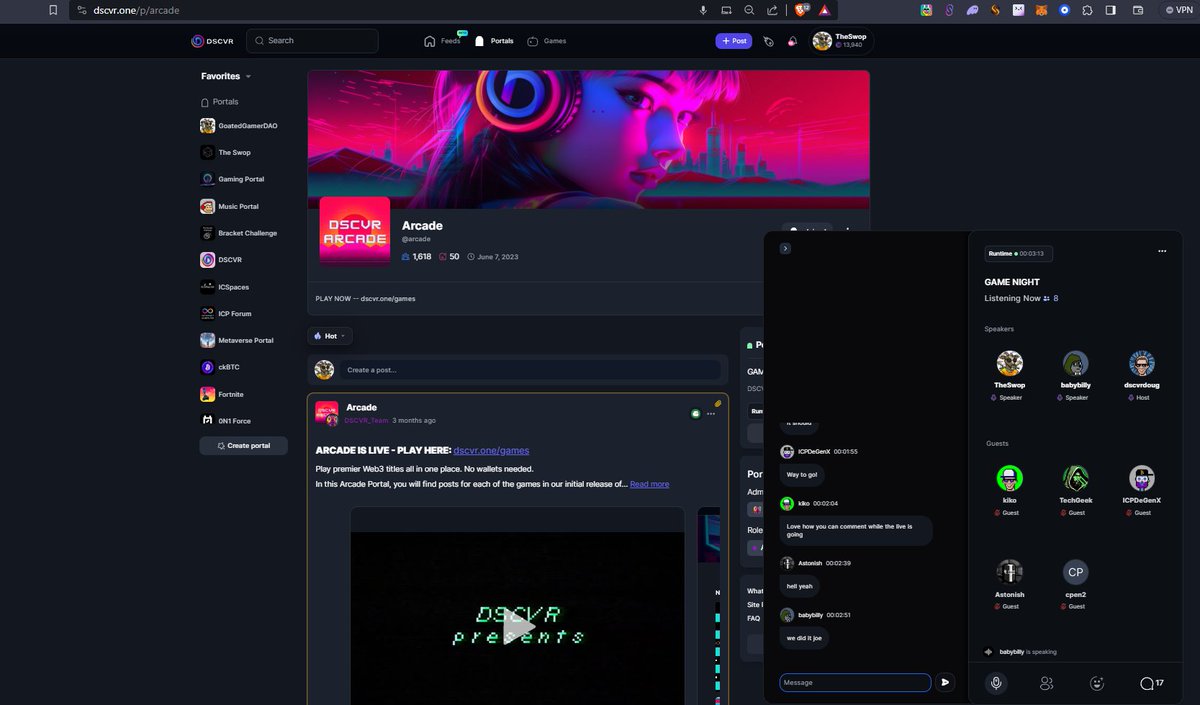Click the browser bookmark icon
1200x705 pixels.
pos(53,10)
